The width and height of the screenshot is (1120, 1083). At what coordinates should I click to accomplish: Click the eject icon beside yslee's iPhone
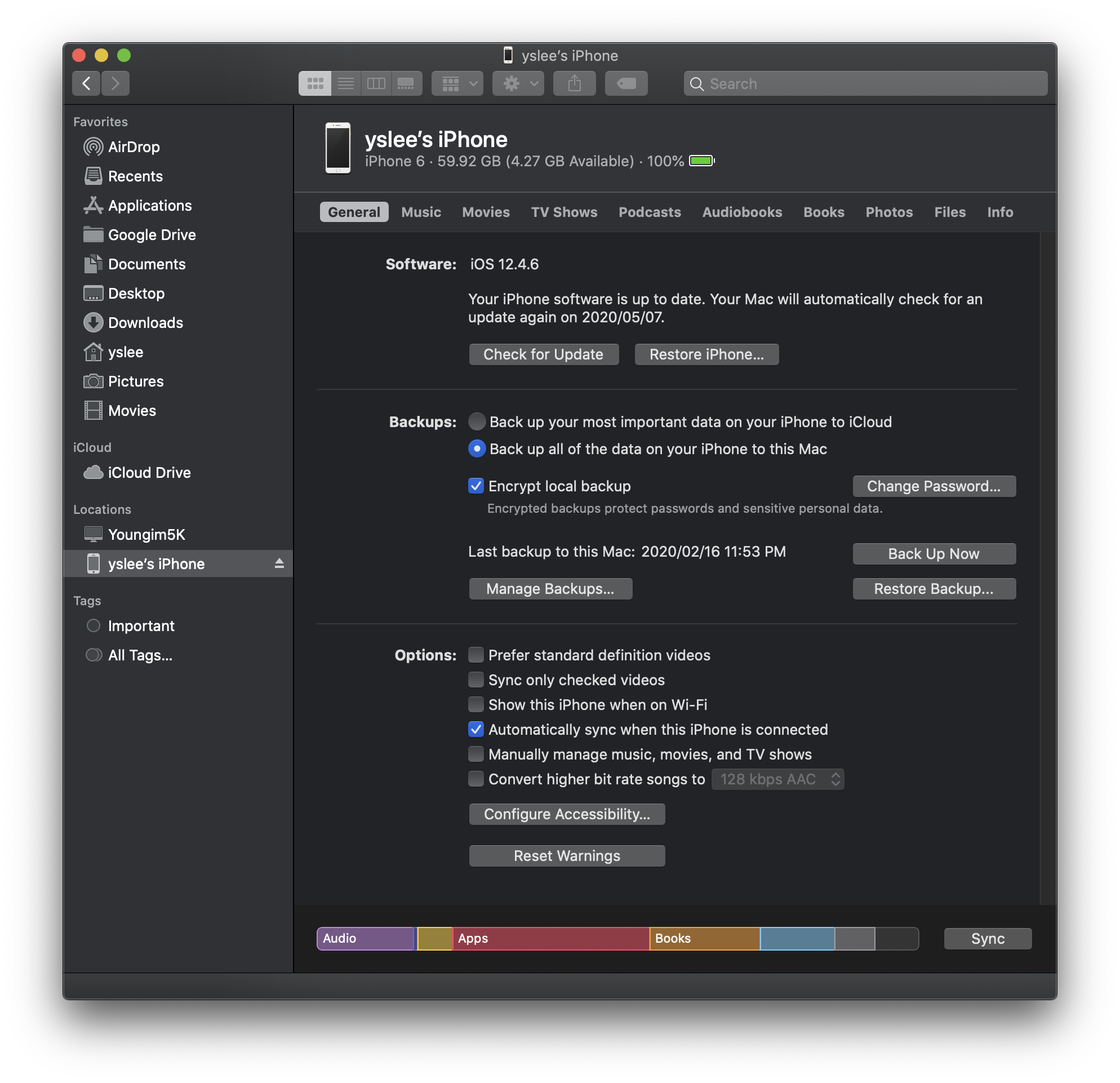(279, 563)
